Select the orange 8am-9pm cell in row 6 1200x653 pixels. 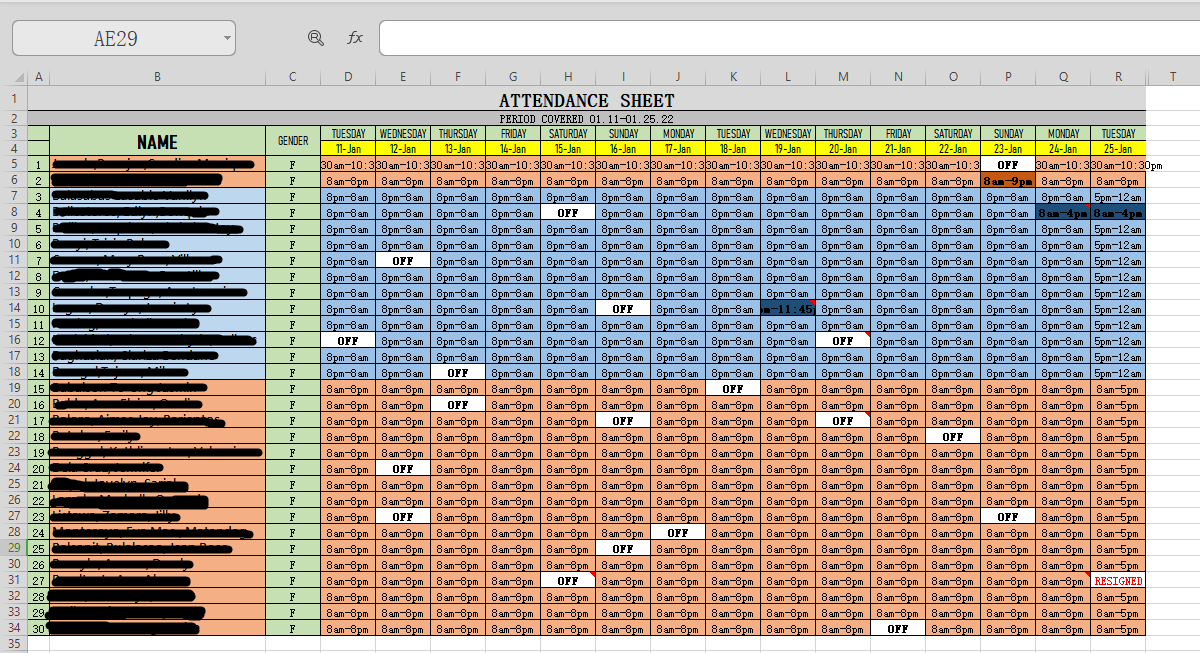tap(1008, 181)
